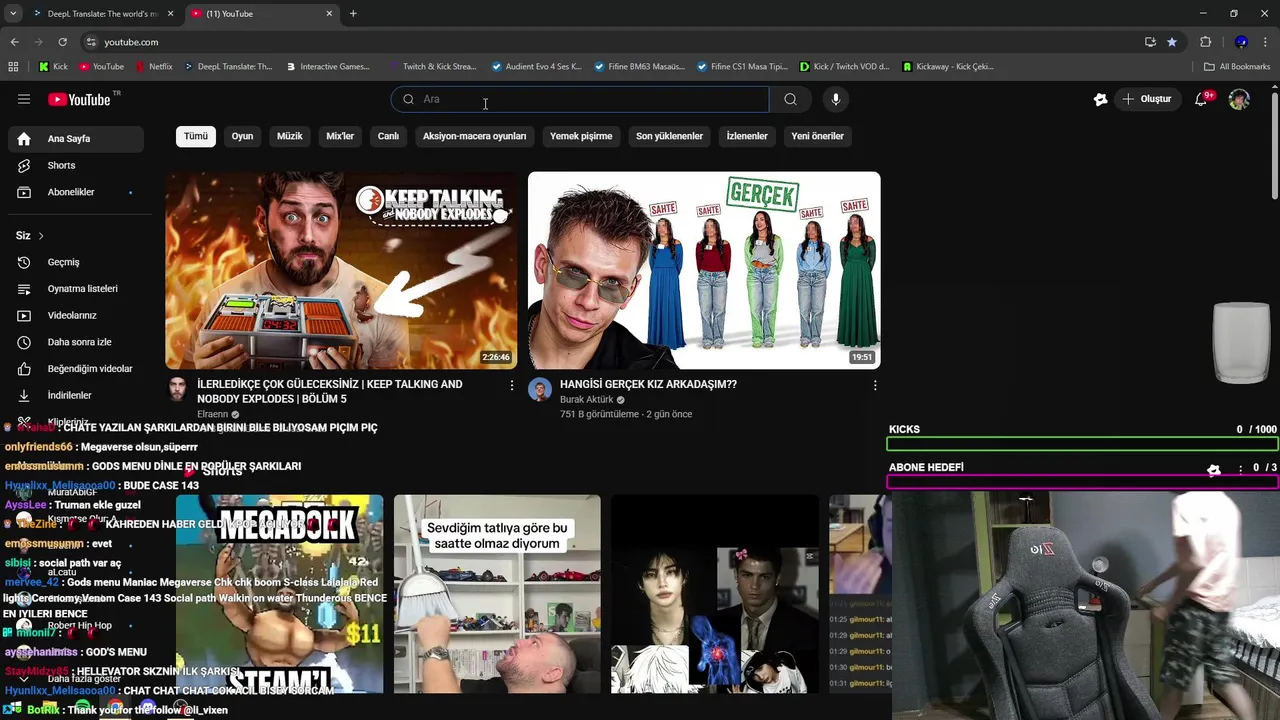Select the Canlı filter chip

click(388, 136)
